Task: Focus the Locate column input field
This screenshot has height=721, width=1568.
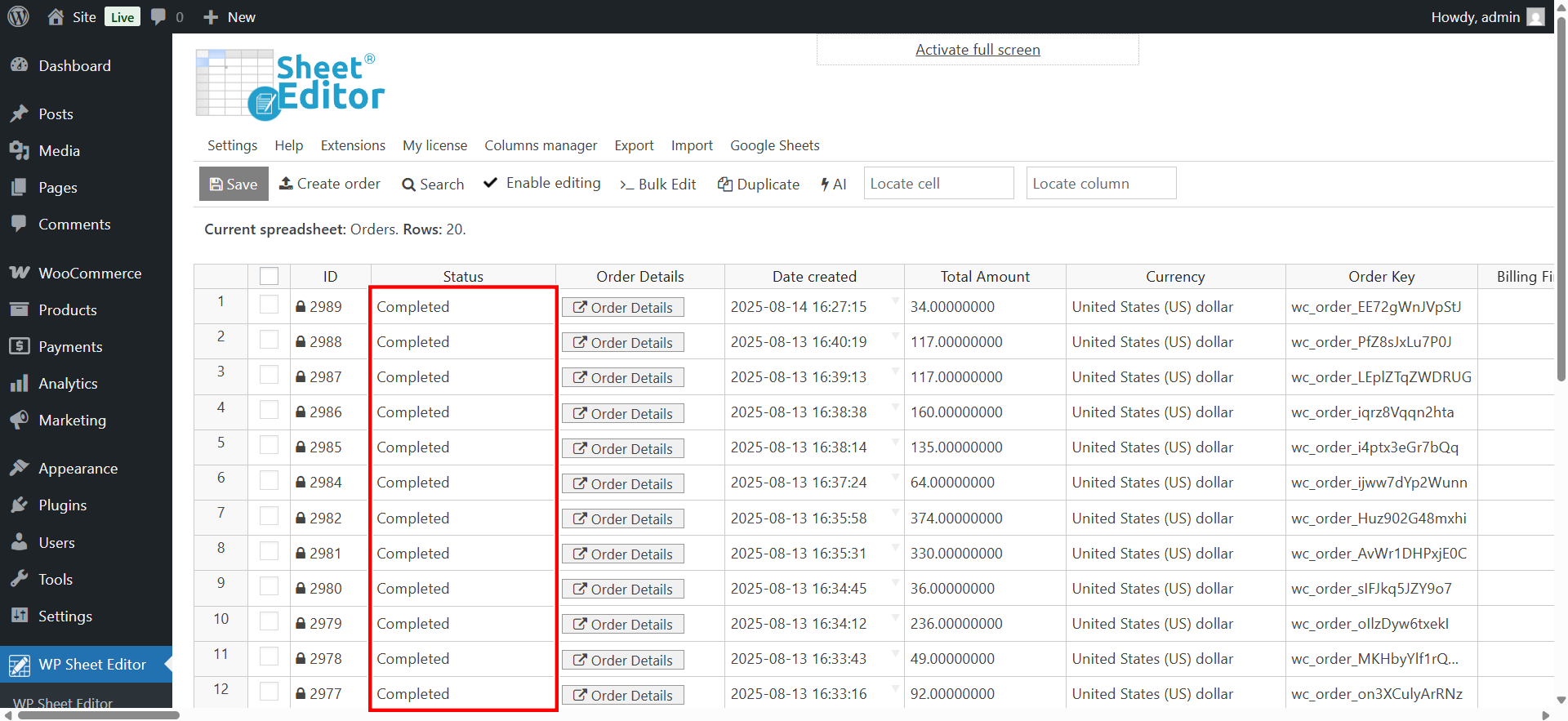Action: (x=1101, y=183)
